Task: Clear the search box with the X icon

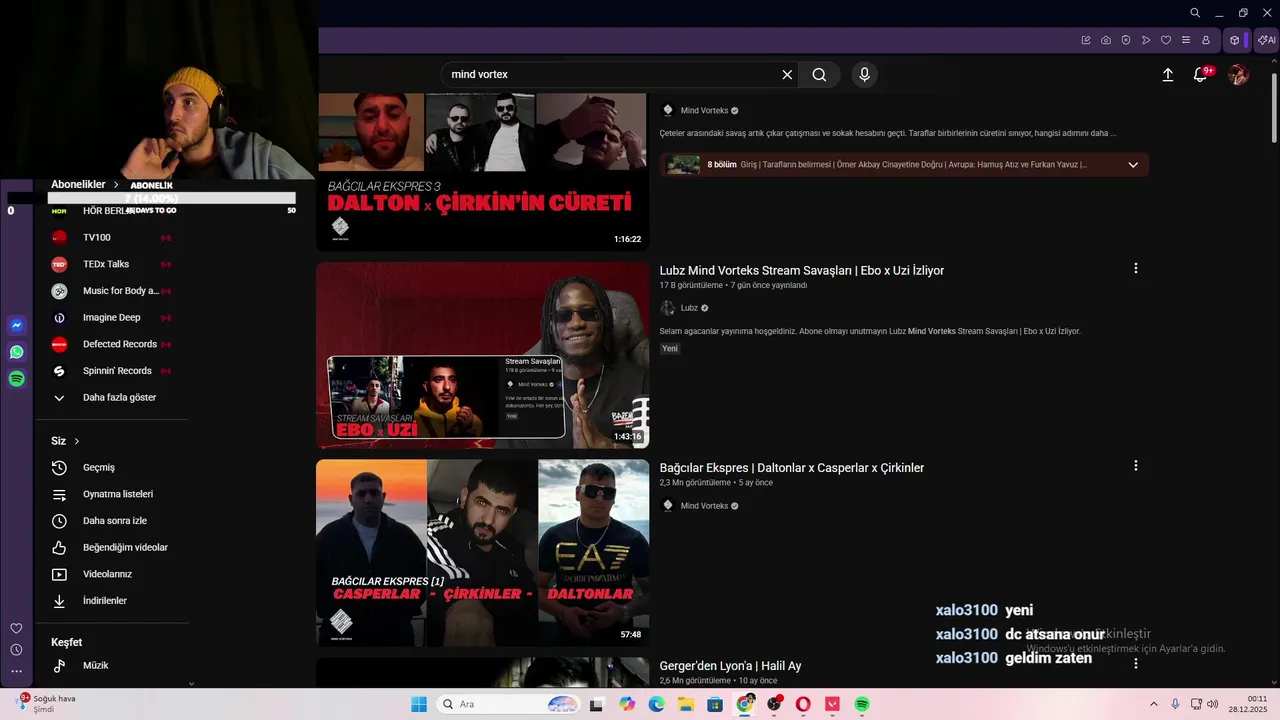Action: pyautogui.click(x=787, y=74)
